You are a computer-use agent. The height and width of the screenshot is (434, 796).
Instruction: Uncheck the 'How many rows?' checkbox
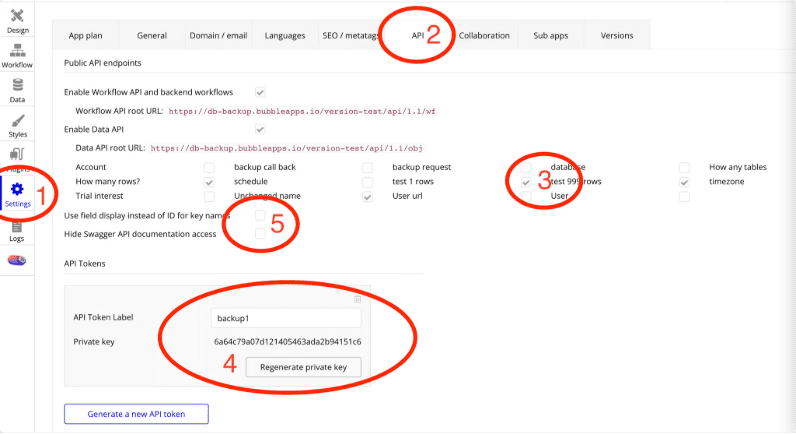click(x=209, y=182)
